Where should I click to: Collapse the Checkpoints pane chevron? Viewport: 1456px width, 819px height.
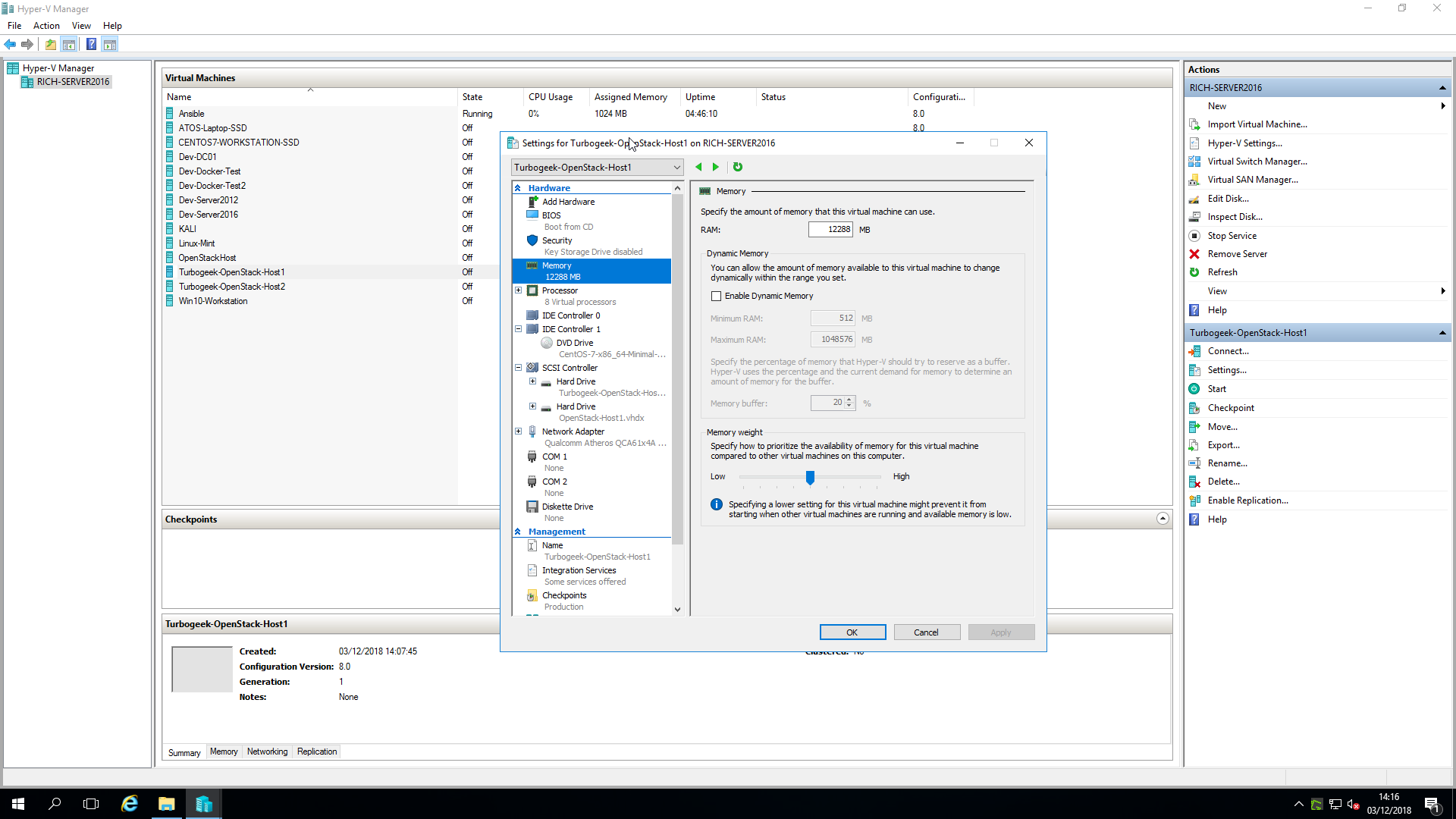(x=1163, y=519)
